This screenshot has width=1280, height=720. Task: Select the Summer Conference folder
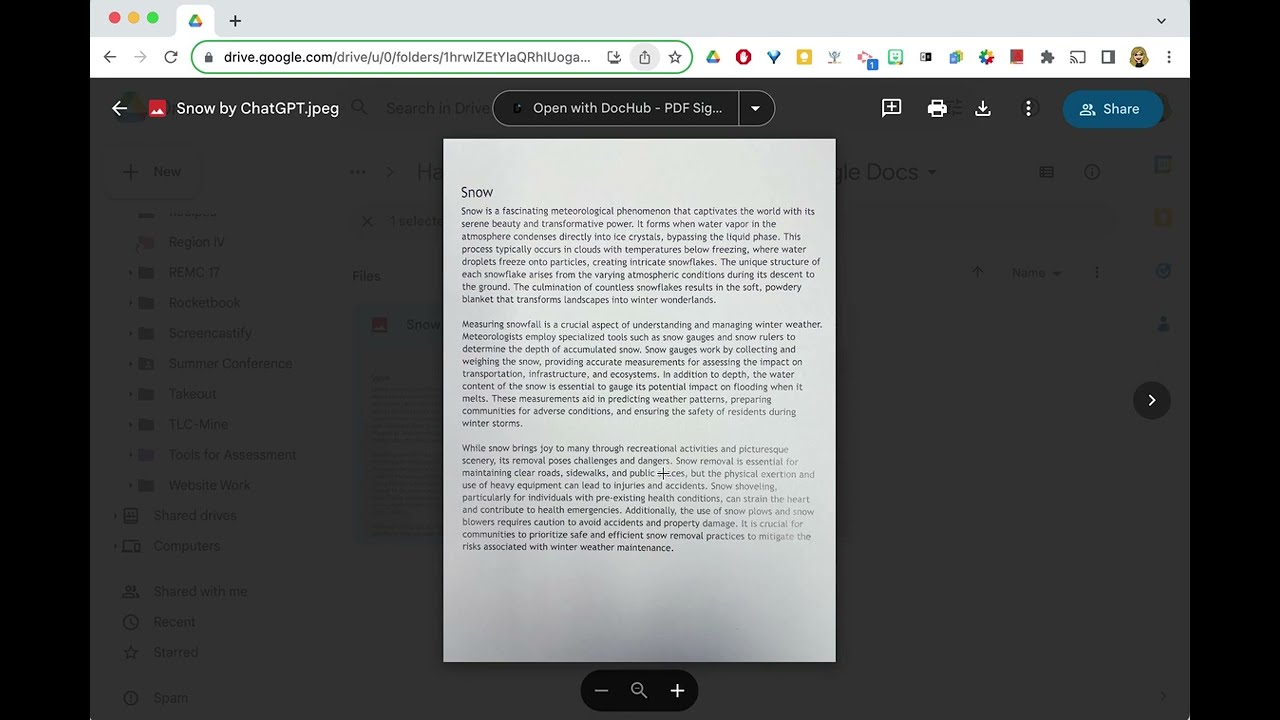(230, 364)
